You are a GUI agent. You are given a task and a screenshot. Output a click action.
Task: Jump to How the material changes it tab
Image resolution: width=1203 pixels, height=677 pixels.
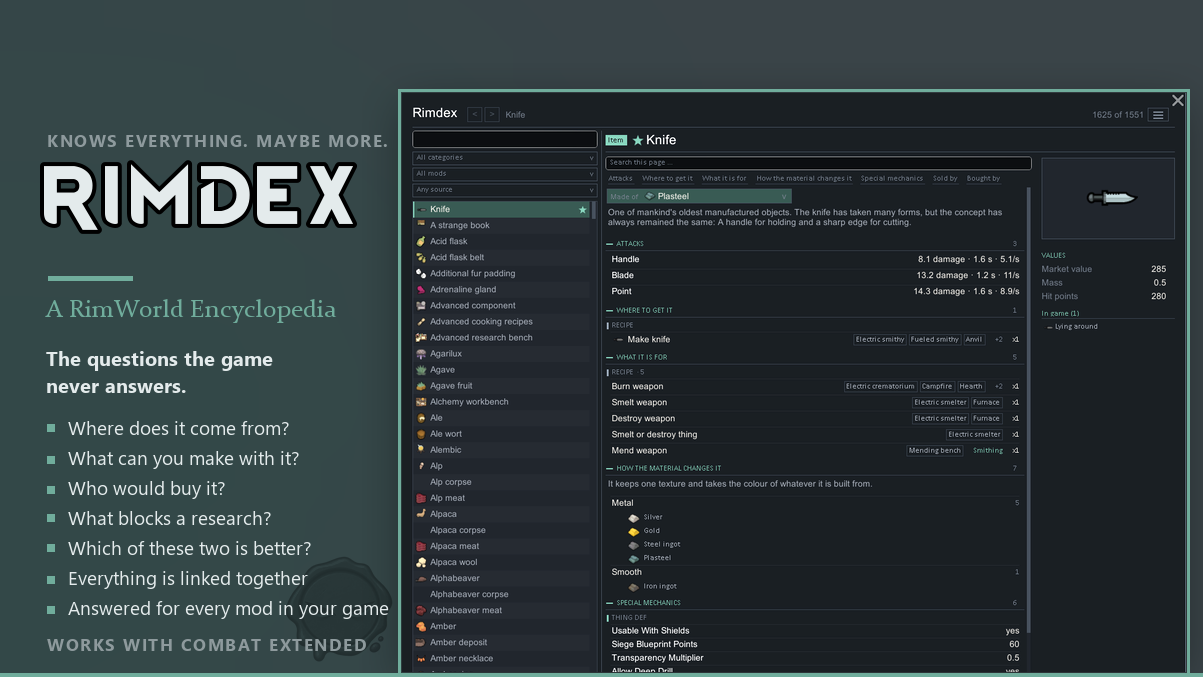tap(804, 179)
